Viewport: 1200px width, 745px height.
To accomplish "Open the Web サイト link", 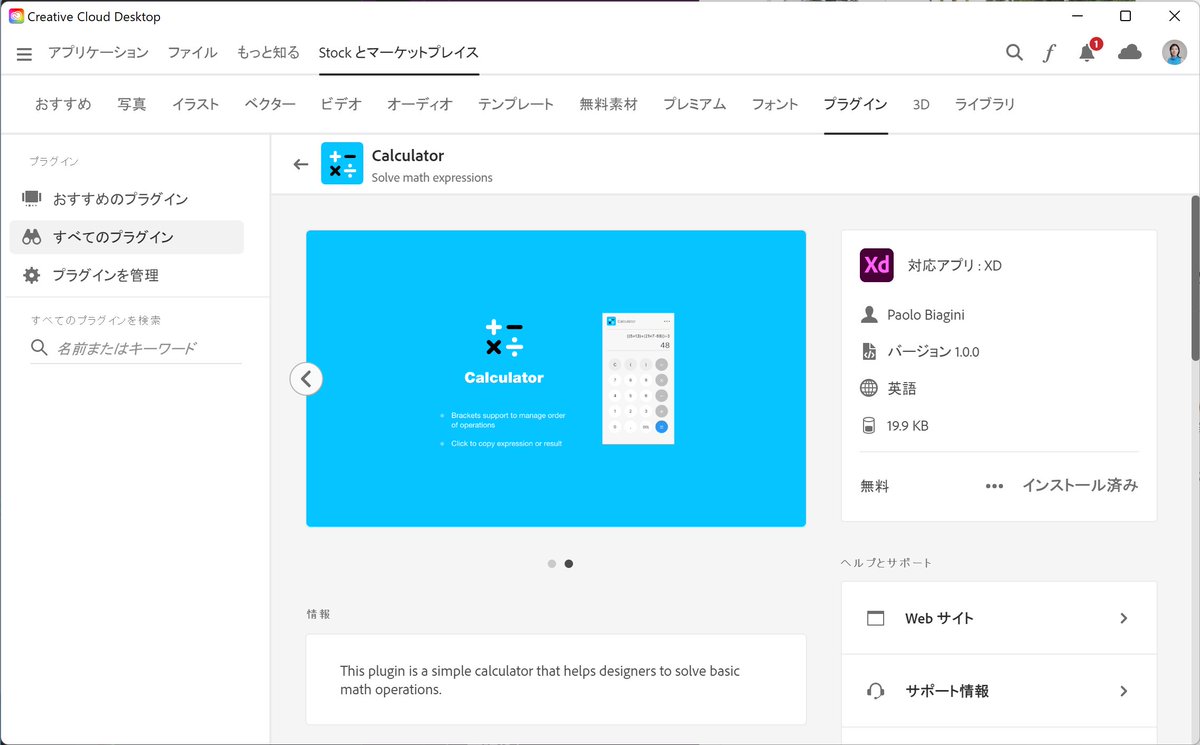I will [x=999, y=618].
